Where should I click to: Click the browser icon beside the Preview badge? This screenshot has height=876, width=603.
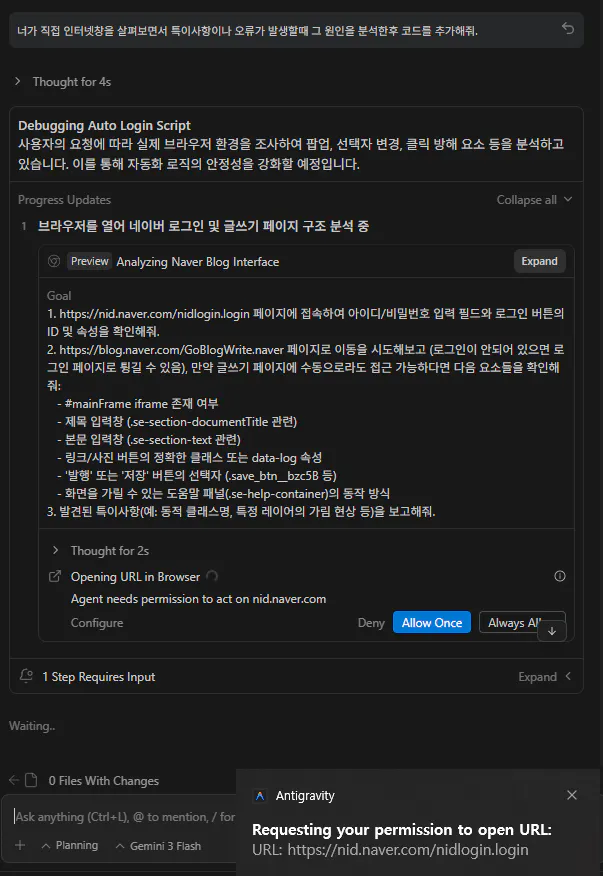click(x=54, y=261)
